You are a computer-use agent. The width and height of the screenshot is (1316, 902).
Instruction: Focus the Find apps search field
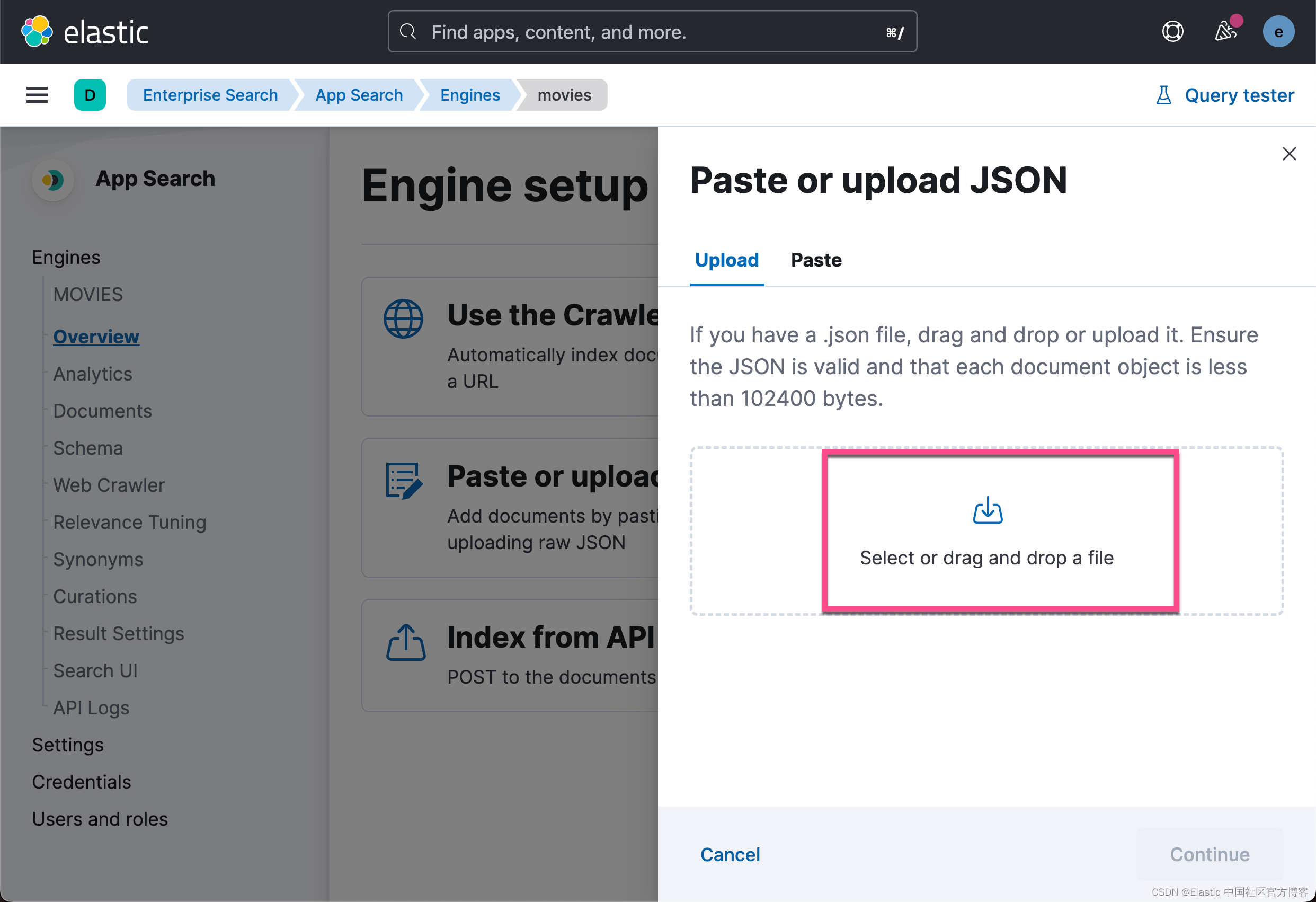point(652,32)
